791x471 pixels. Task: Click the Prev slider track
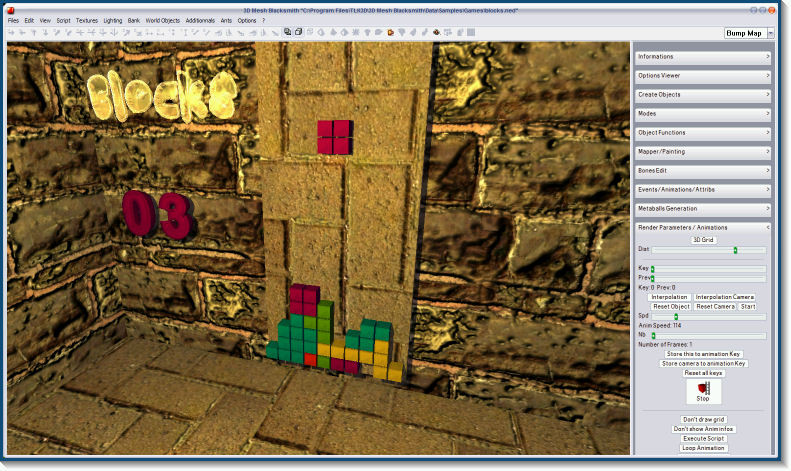coord(709,278)
